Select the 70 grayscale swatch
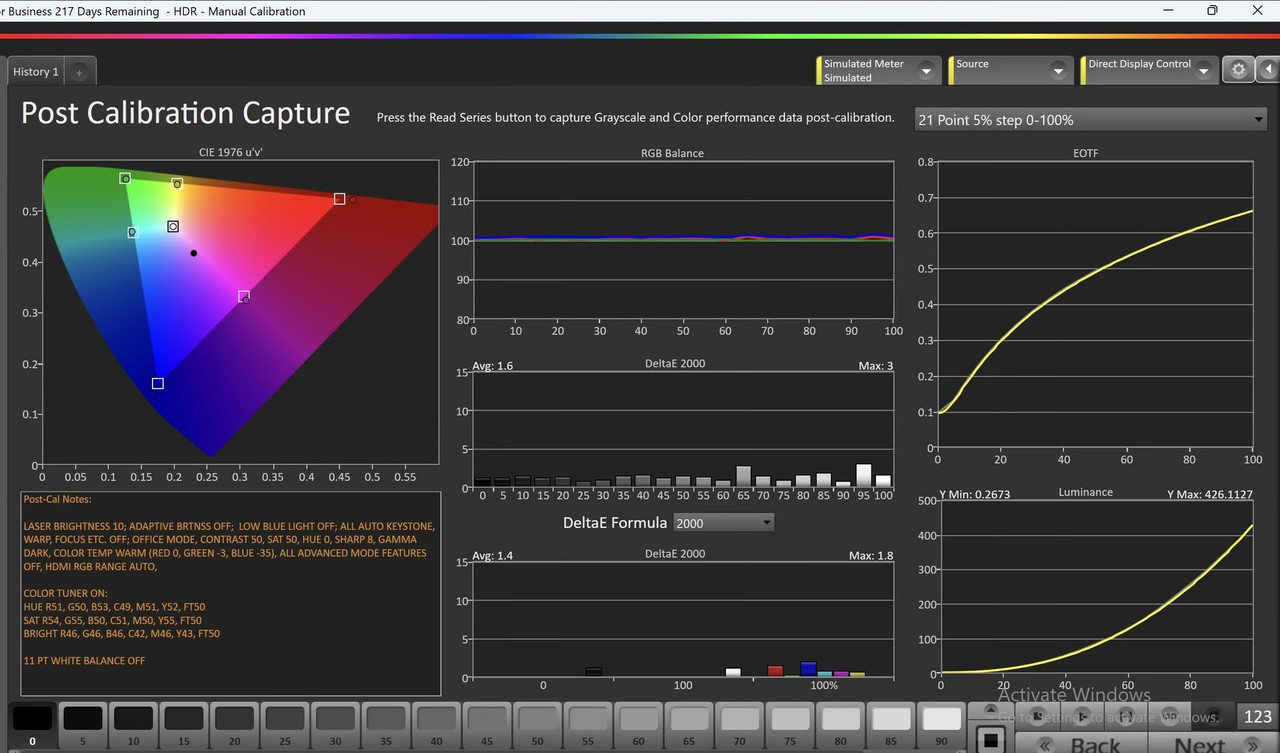Viewport: 1280px width, 753px height. (x=740, y=724)
